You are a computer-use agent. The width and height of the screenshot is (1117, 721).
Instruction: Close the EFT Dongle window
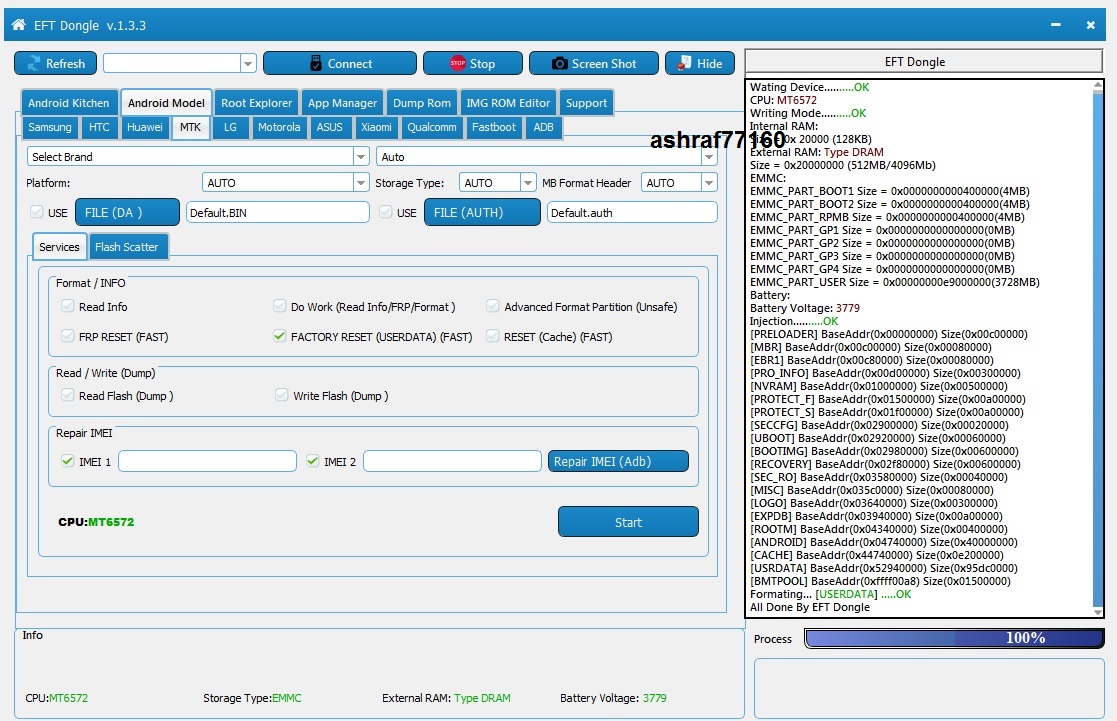pos(1090,25)
